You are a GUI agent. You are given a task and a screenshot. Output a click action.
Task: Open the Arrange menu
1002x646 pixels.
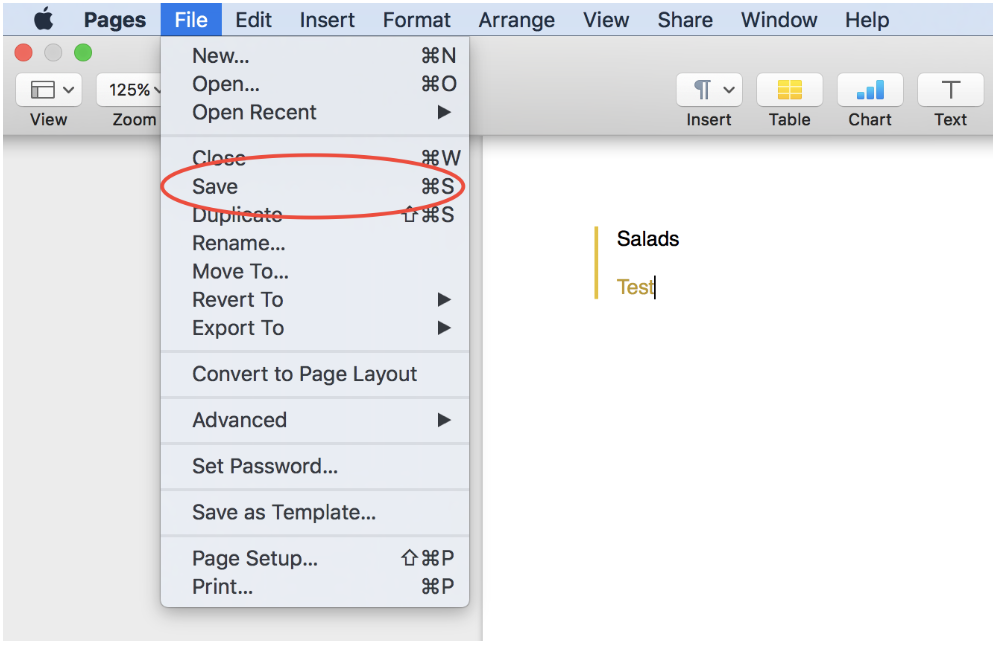517,20
